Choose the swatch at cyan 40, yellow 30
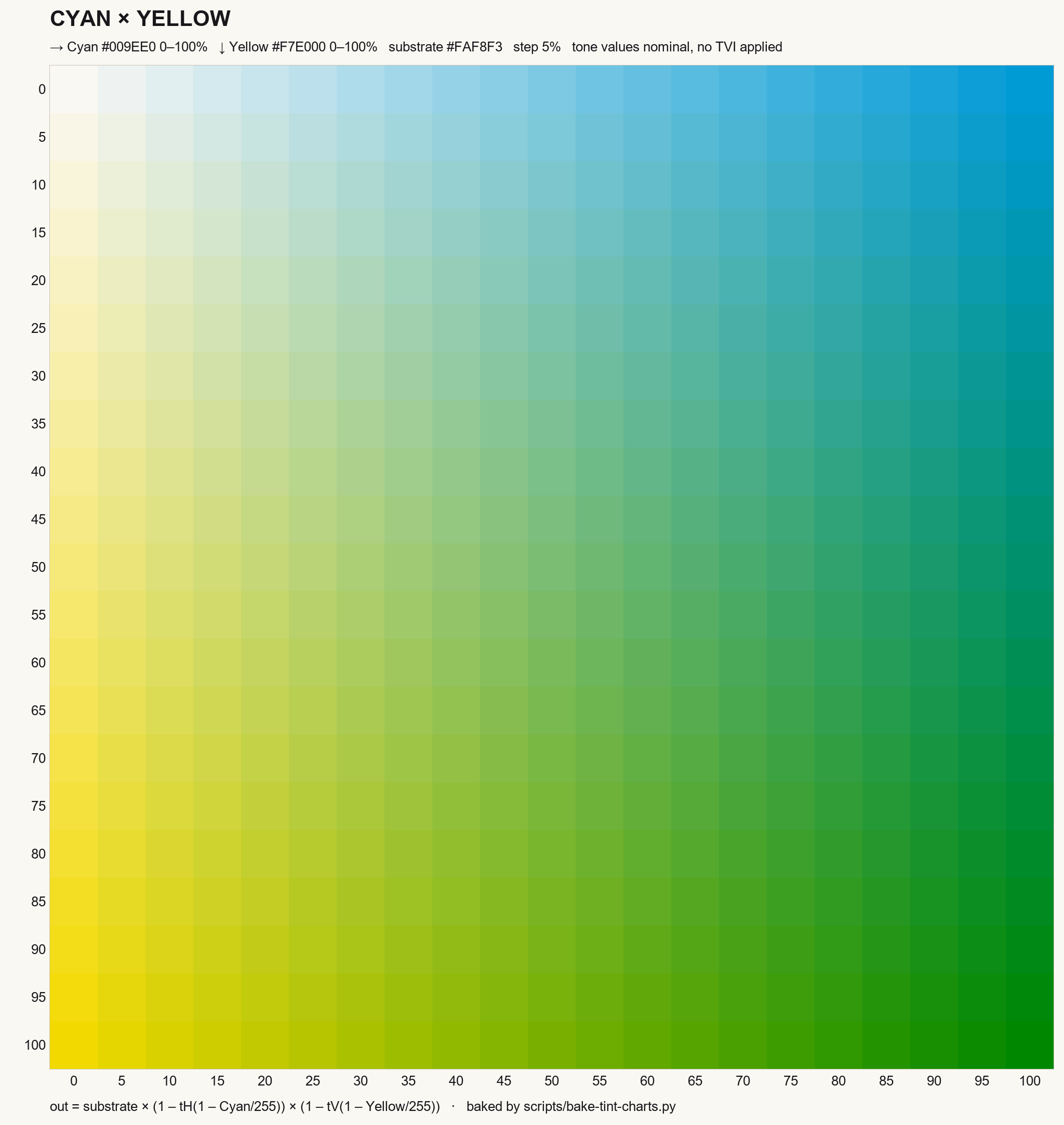This screenshot has width=1064, height=1125. [x=456, y=377]
